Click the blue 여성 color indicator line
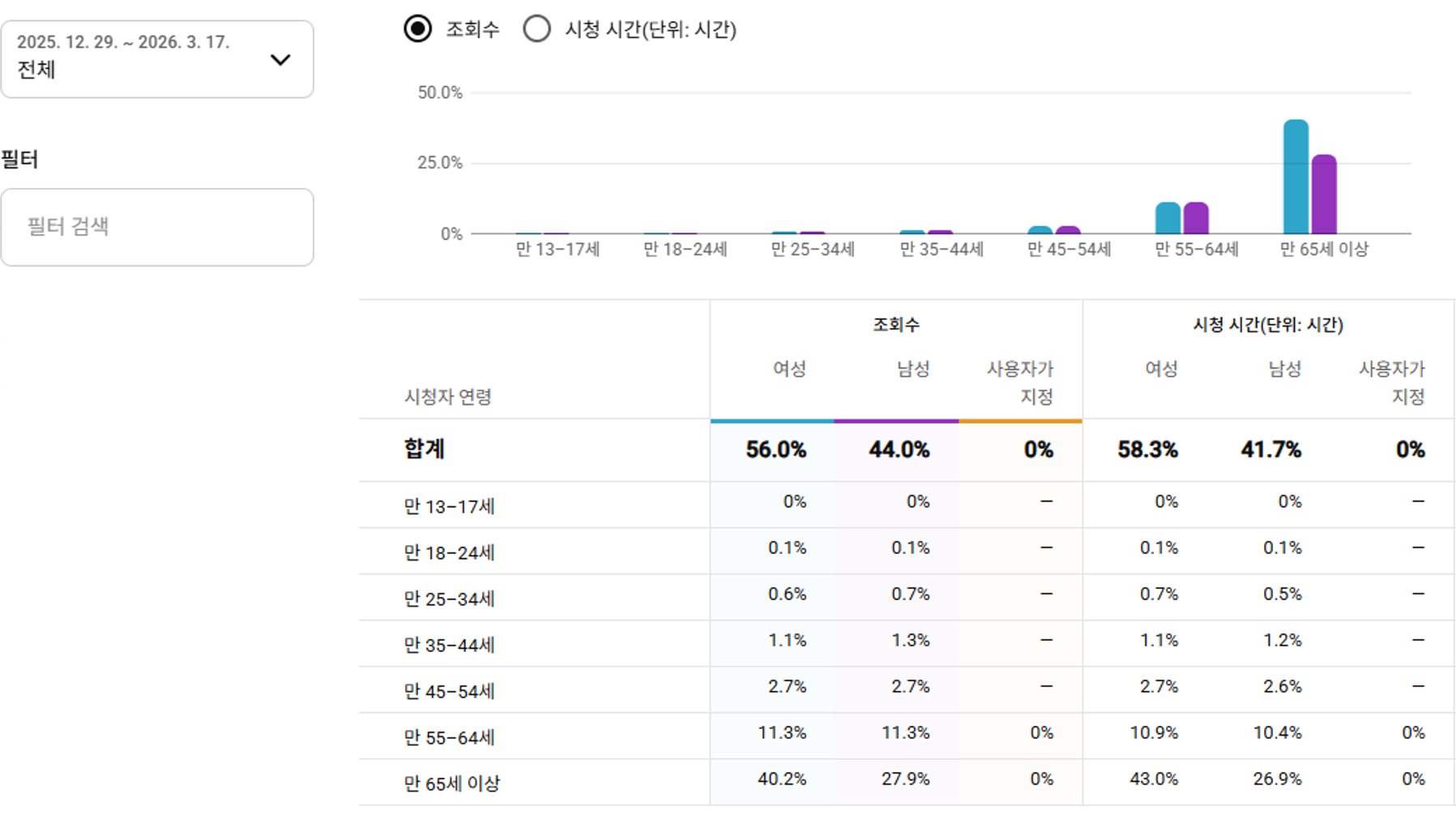This screenshot has width=1456, height=823. click(772, 421)
